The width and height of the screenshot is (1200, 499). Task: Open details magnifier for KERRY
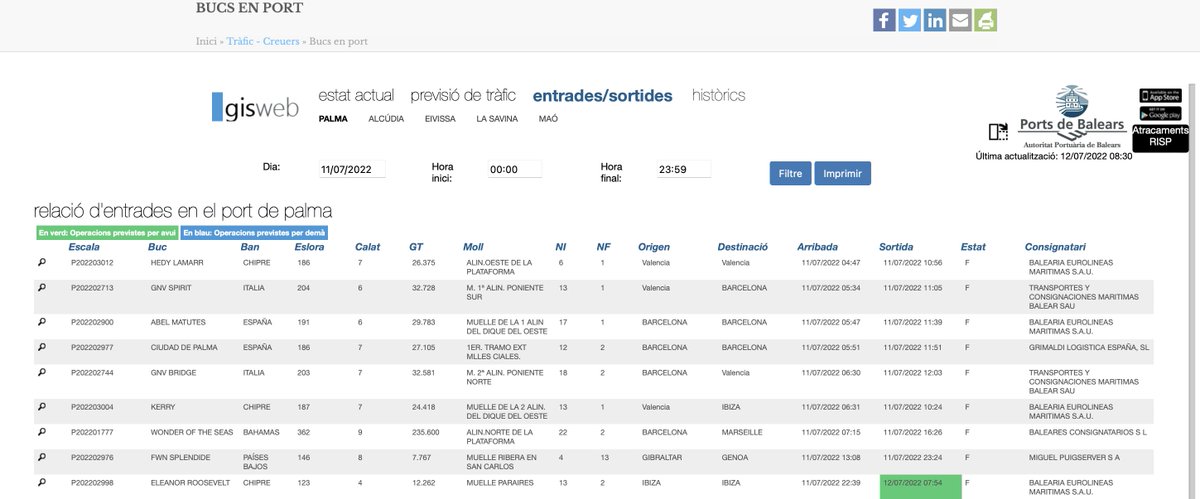42,406
